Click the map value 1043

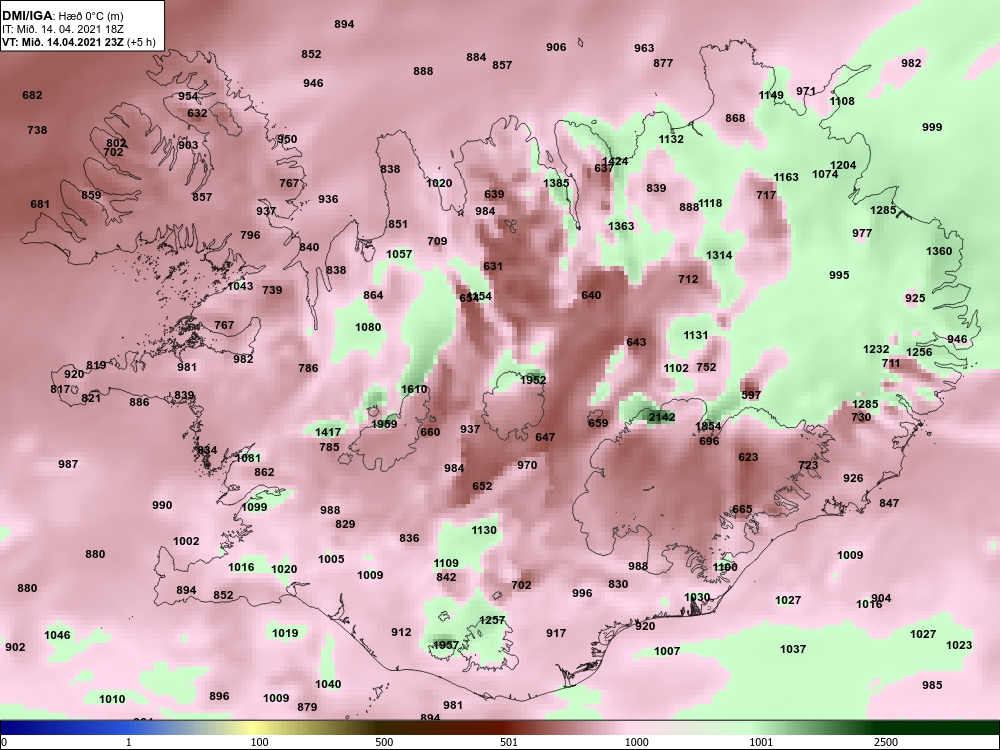pyautogui.click(x=240, y=286)
